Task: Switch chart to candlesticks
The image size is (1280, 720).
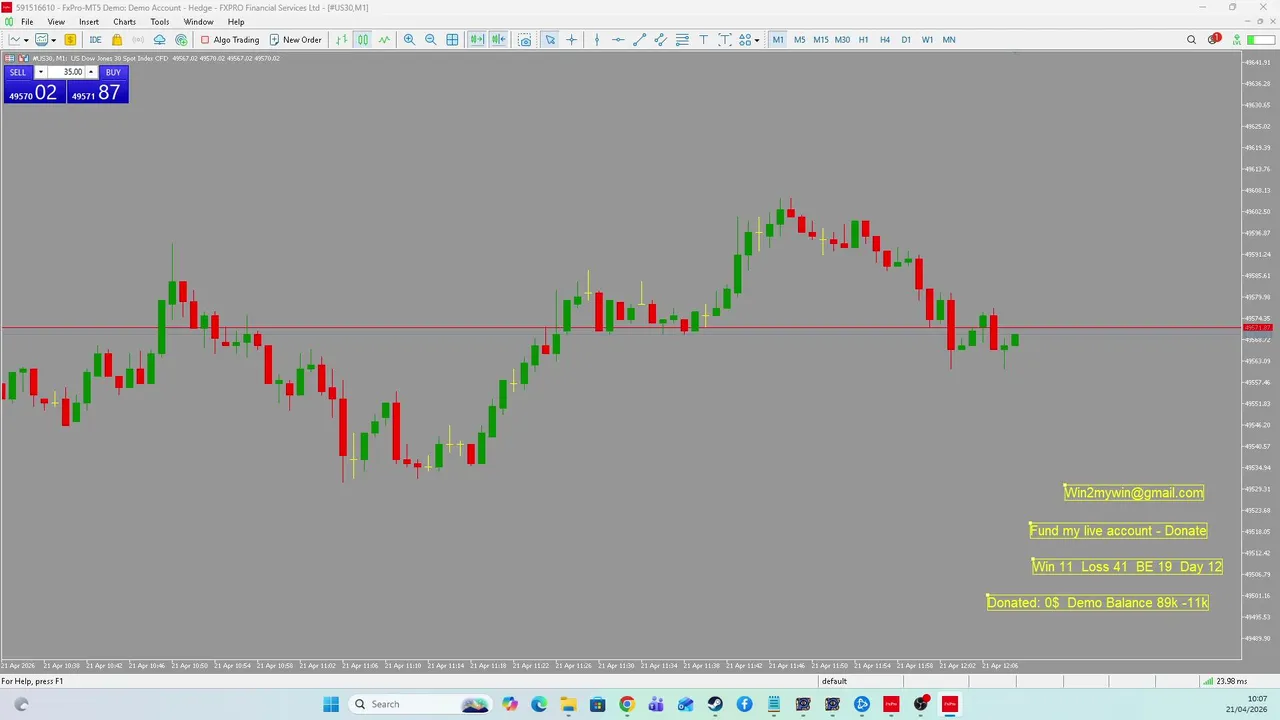Action: pos(362,40)
